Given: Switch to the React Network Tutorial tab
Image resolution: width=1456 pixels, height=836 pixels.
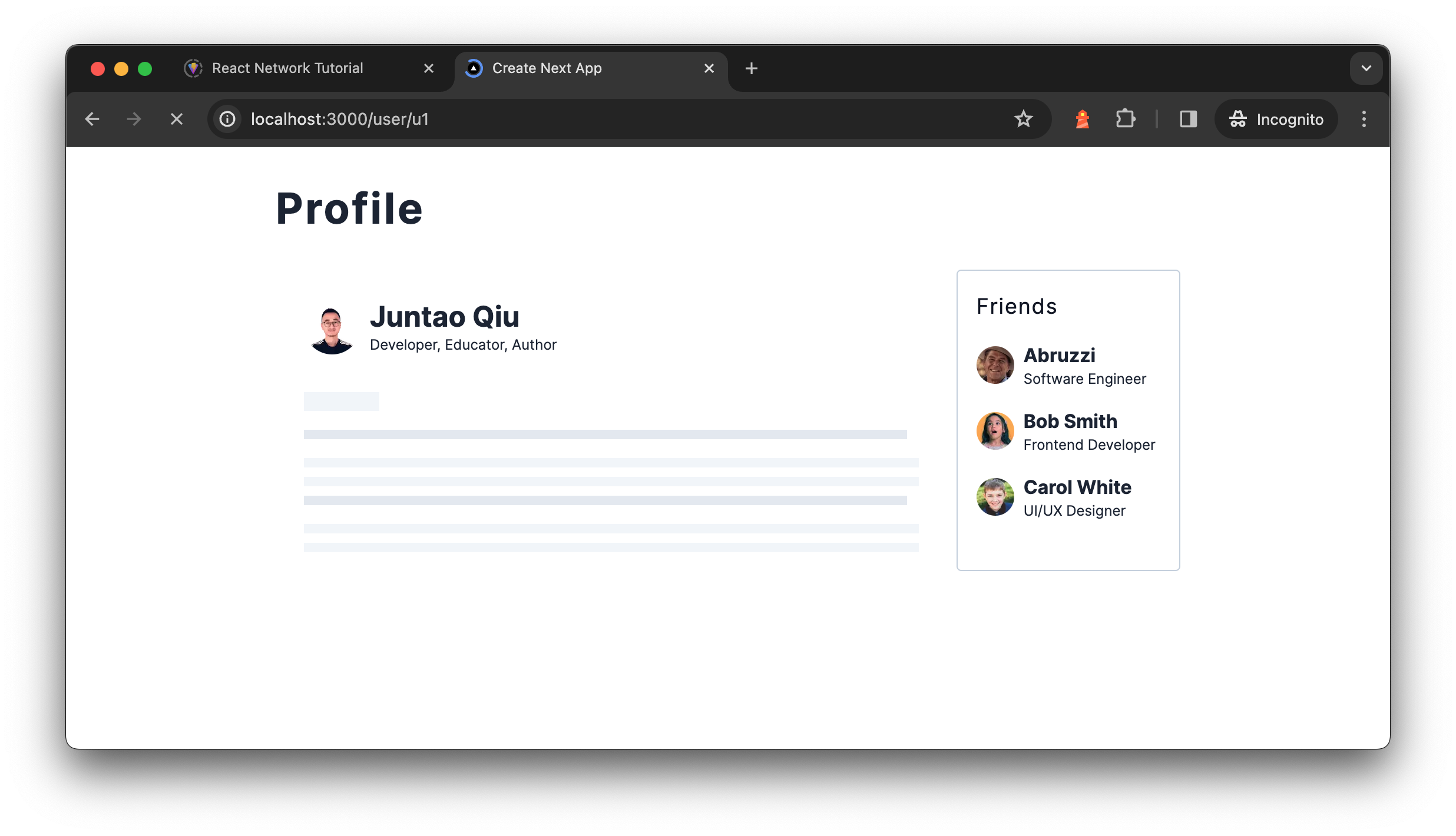Looking at the screenshot, I should click(x=287, y=68).
